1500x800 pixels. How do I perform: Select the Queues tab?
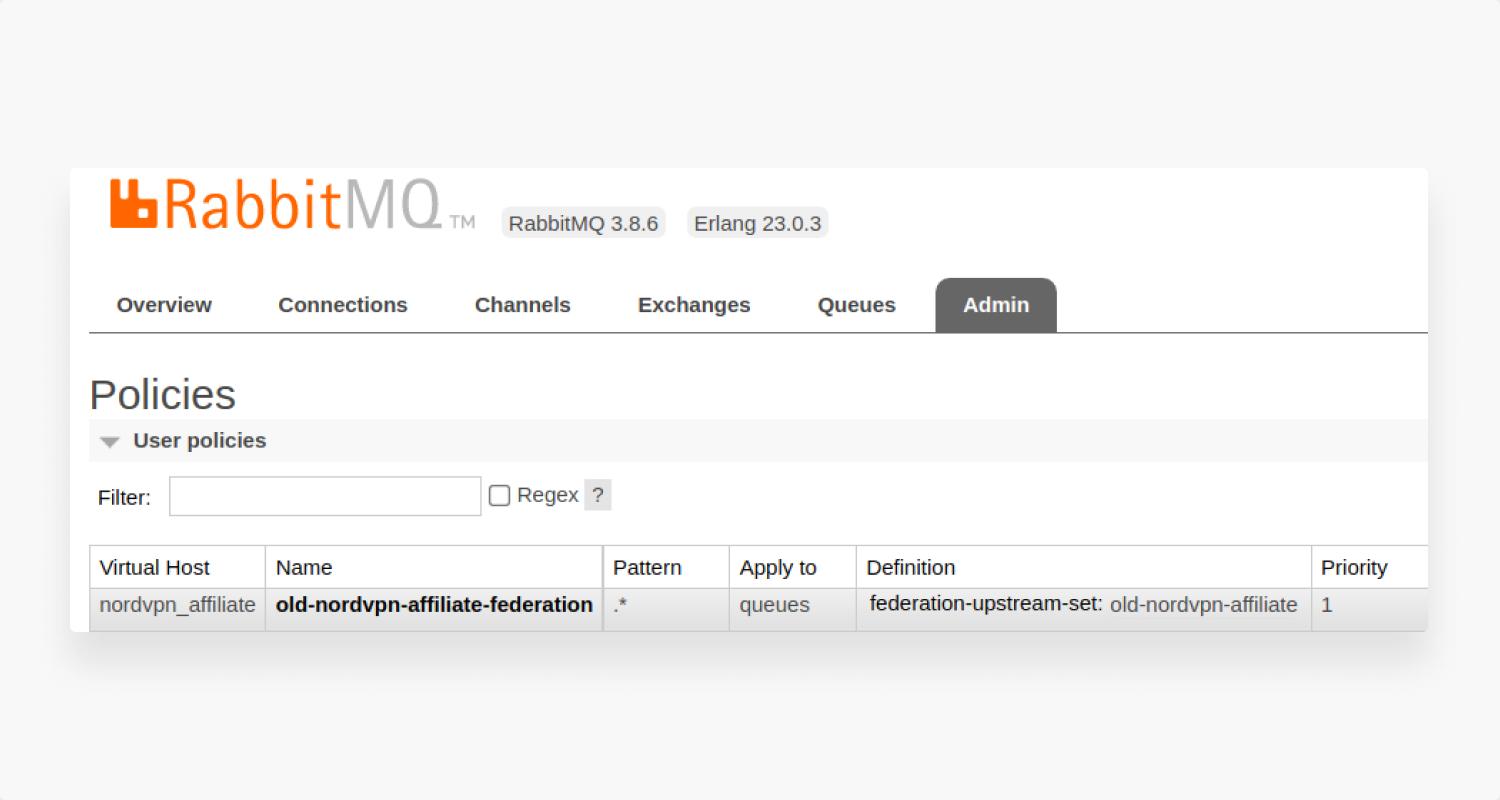point(857,305)
